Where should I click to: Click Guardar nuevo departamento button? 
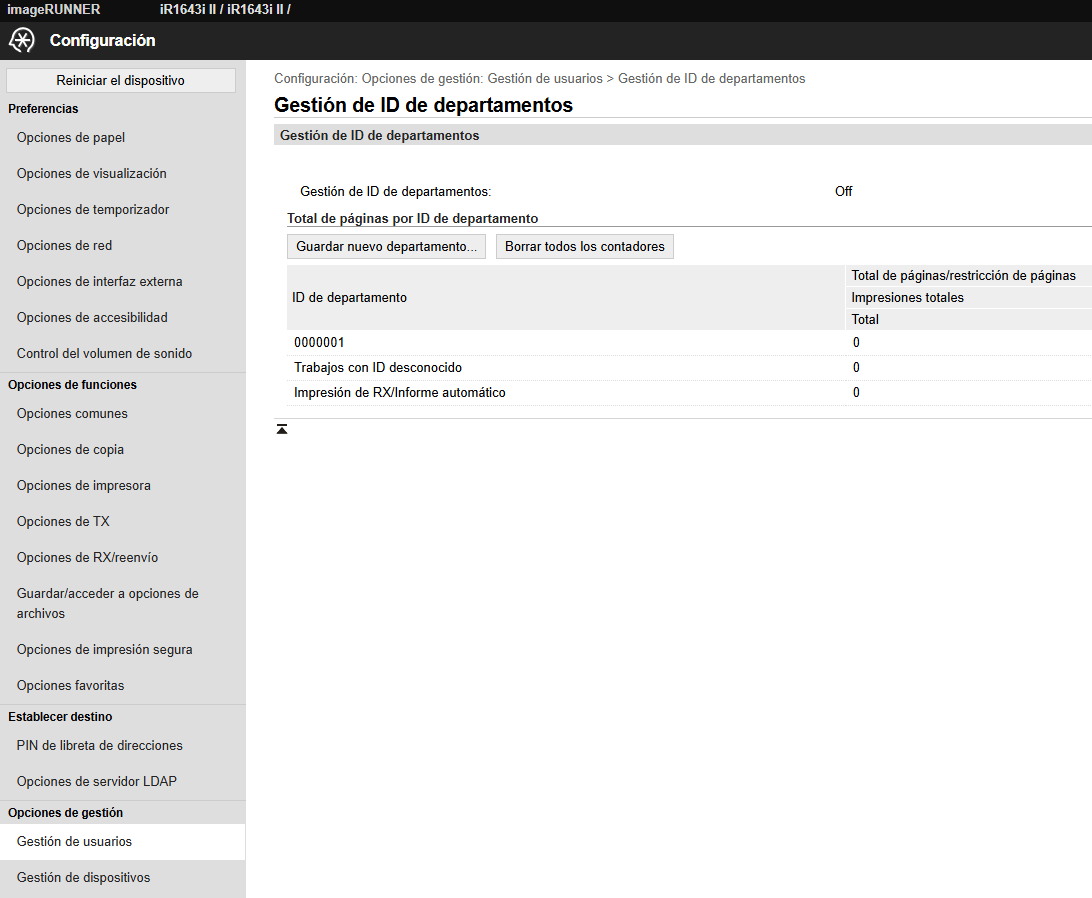387,247
